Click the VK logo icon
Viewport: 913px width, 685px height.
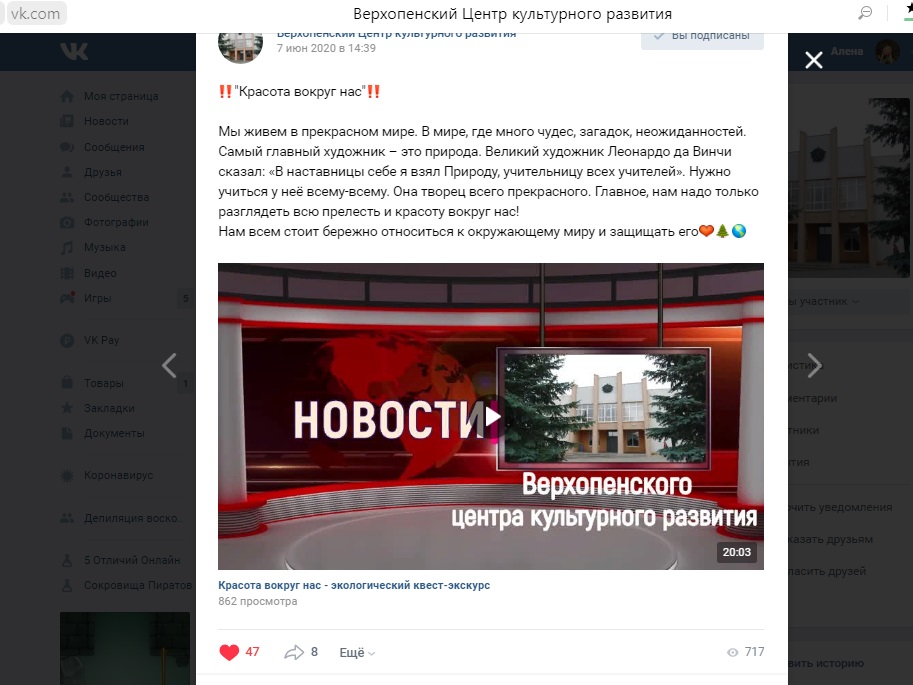(x=74, y=51)
